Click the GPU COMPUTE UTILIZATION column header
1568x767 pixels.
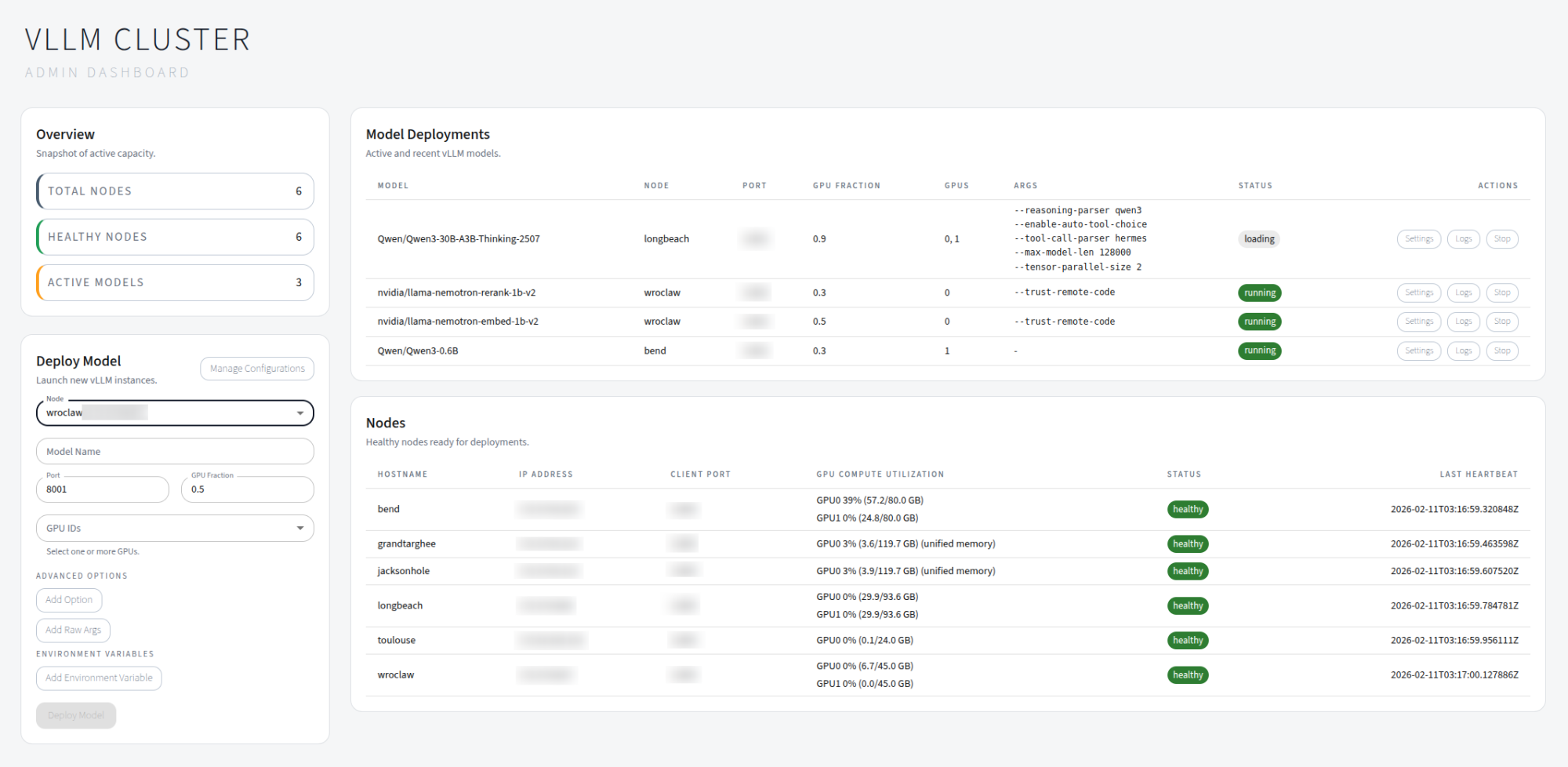[x=880, y=474]
